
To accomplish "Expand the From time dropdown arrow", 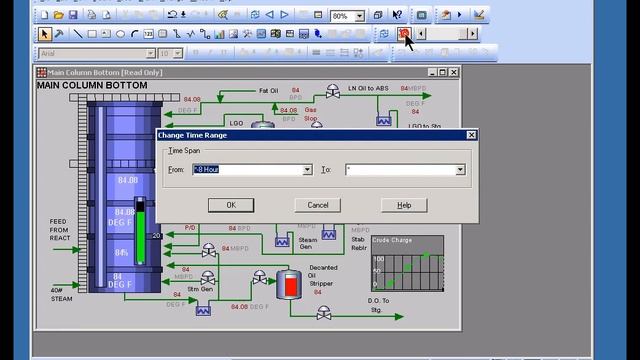I will pyautogui.click(x=307, y=170).
